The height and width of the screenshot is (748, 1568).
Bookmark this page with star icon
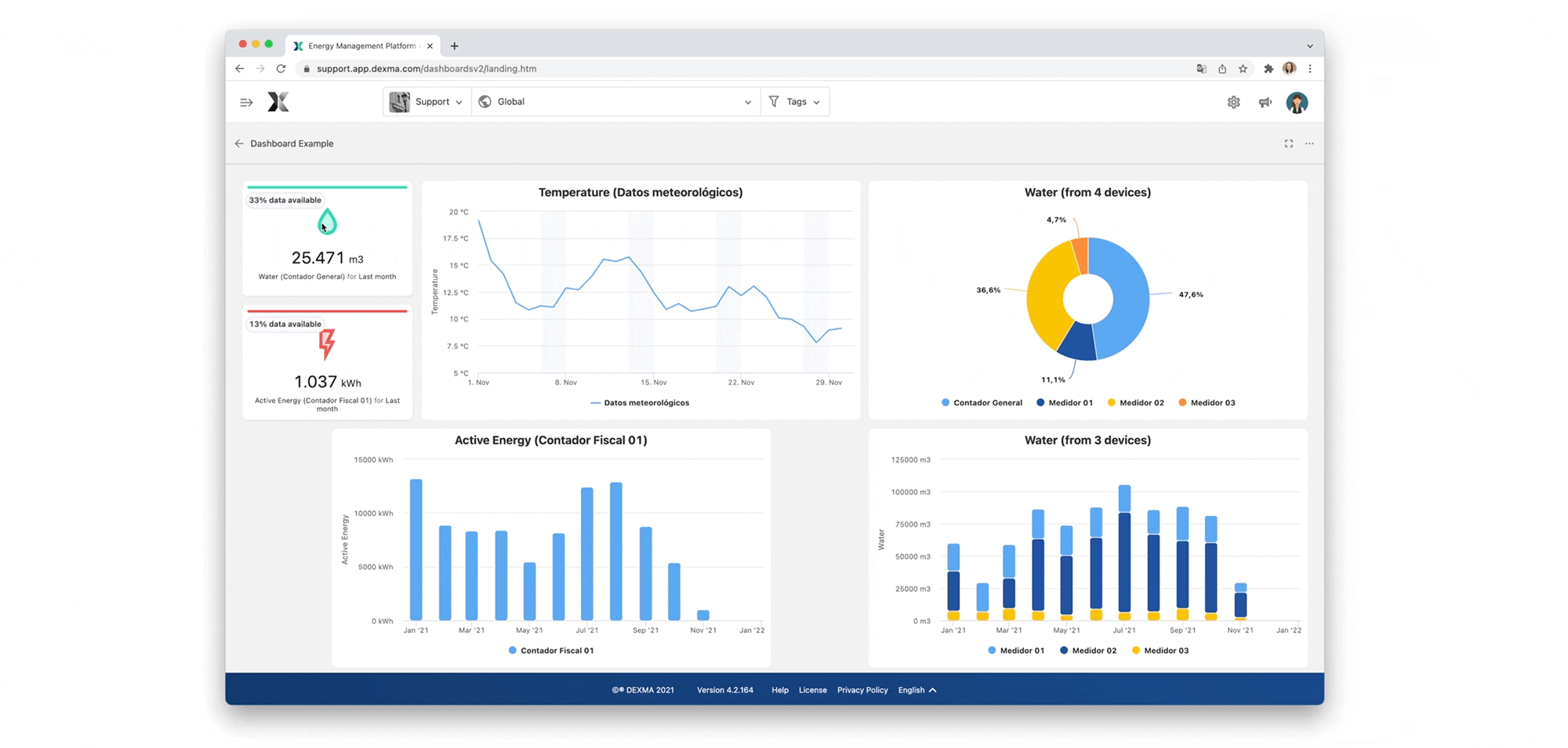pyautogui.click(x=1243, y=69)
